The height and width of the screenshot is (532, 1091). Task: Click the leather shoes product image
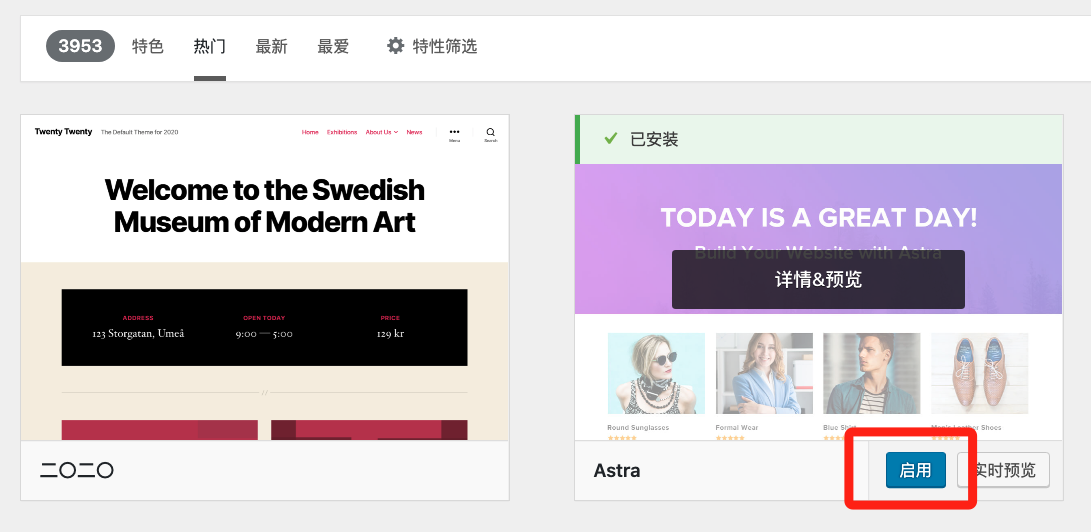click(980, 373)
